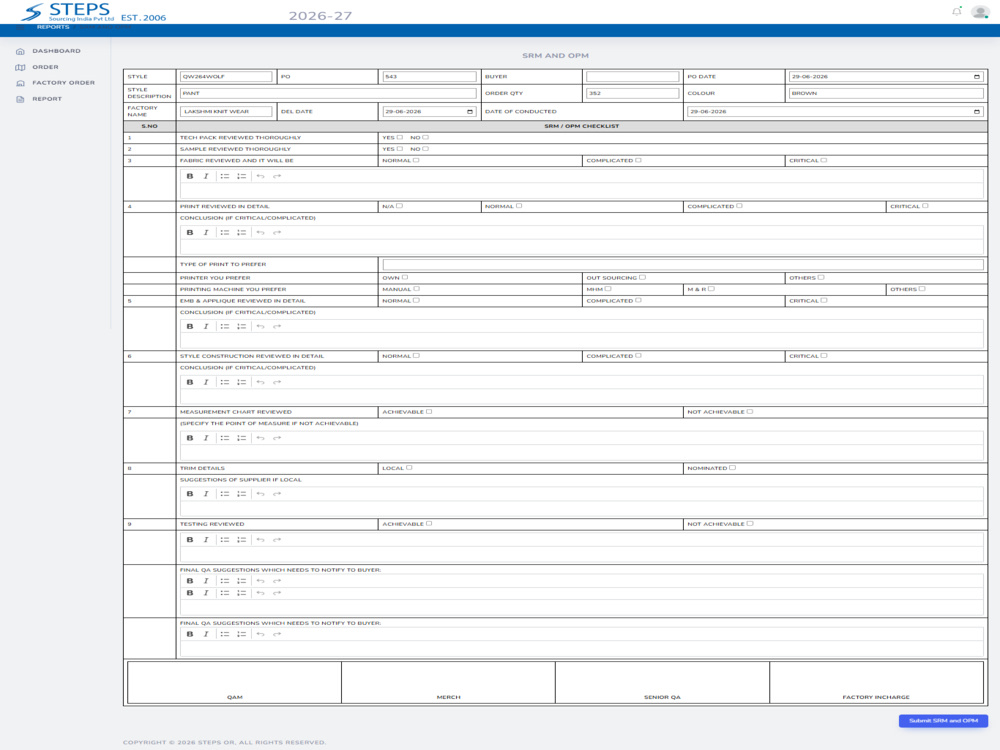
Task: Click the Report document icon in sidebar
Action: tap(20, 99)
